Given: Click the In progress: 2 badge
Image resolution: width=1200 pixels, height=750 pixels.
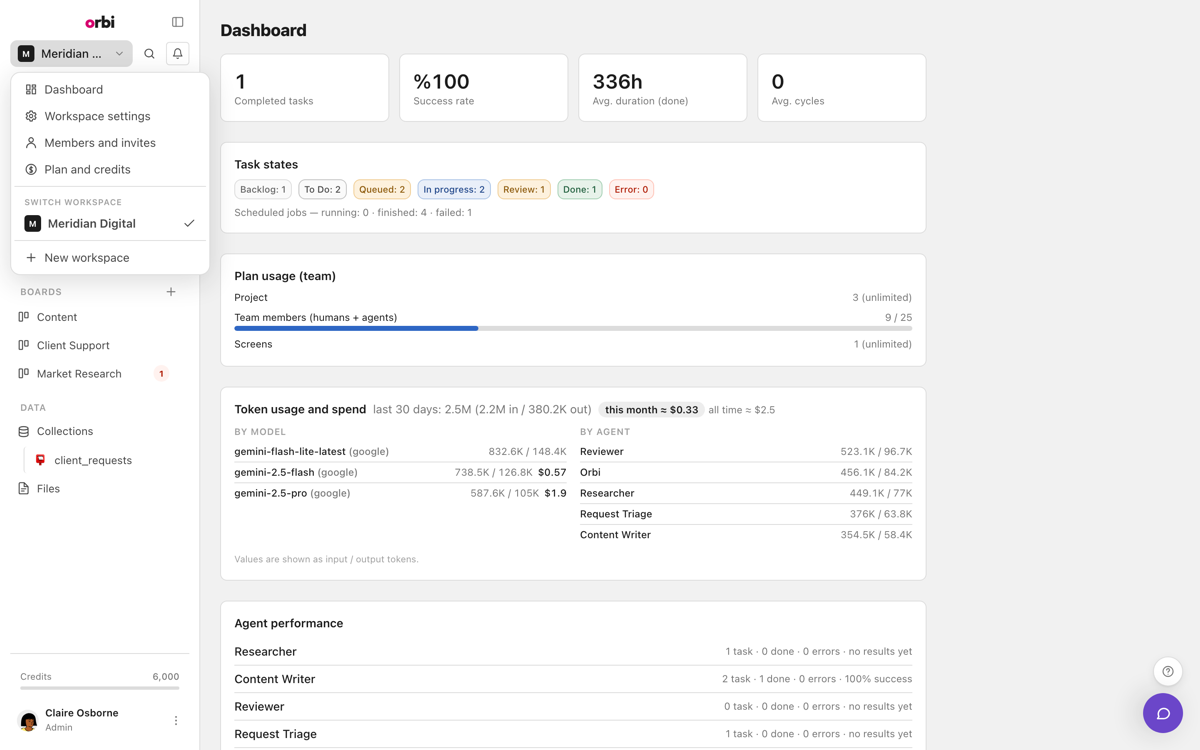Looking at the screenshot, I should (454, 189).
